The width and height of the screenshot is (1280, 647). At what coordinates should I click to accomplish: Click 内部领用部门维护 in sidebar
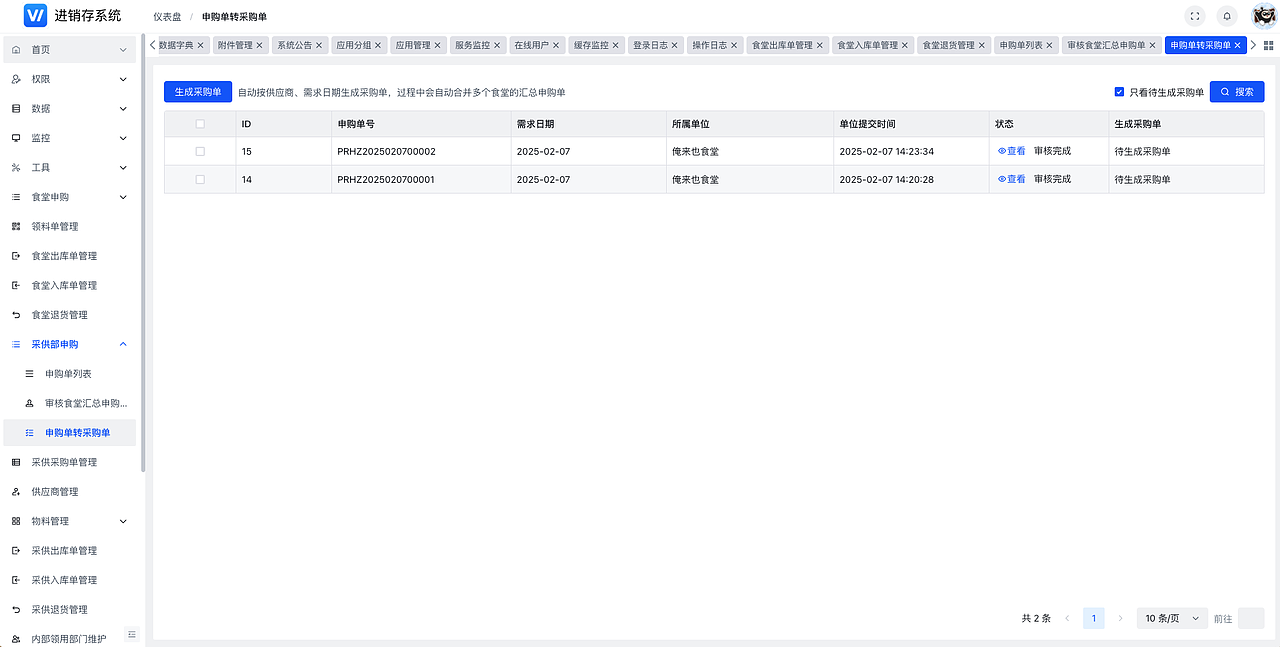click(x=69, y=638)
